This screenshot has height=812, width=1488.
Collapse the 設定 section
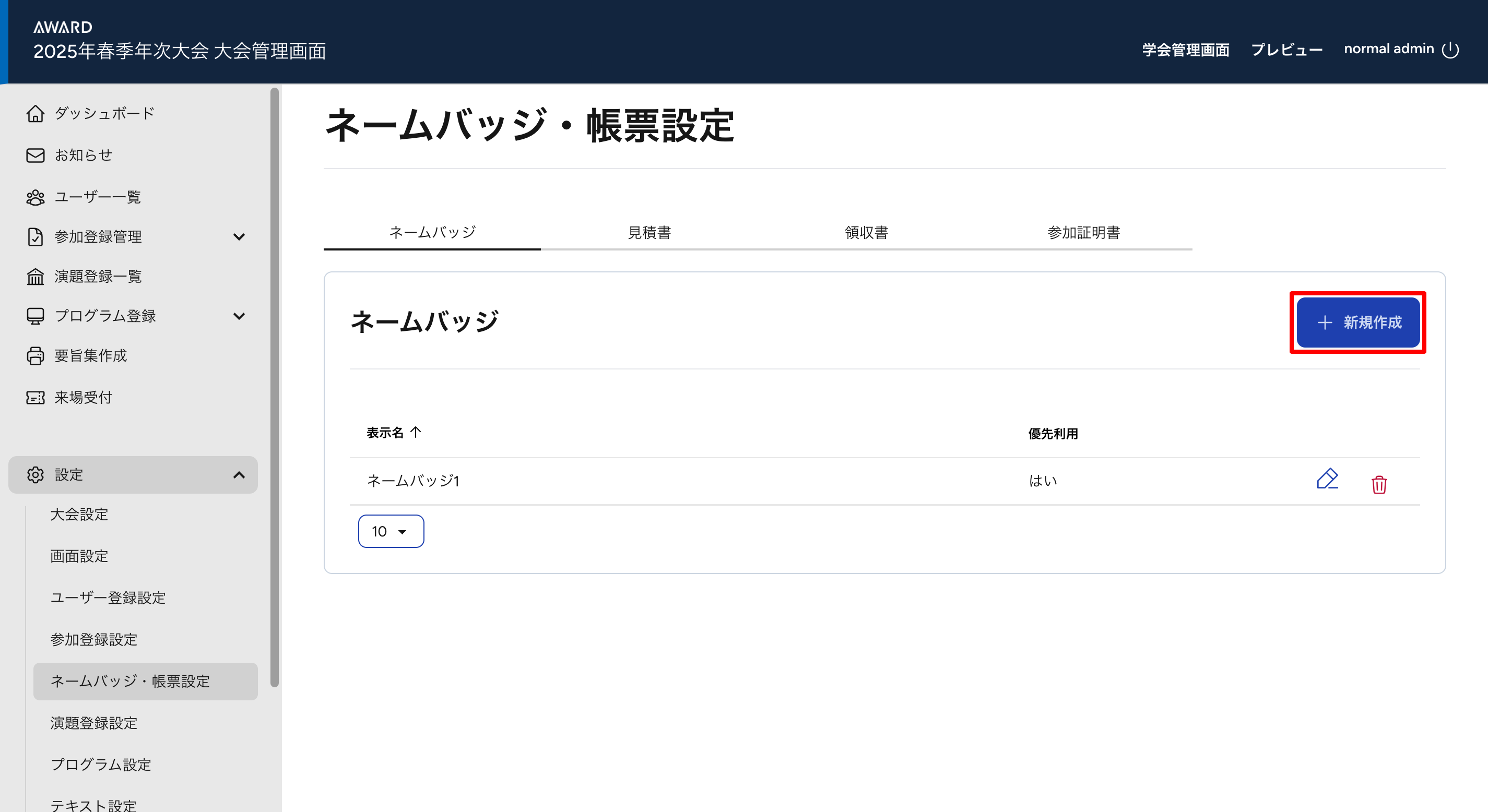click(x=239, y=475)
